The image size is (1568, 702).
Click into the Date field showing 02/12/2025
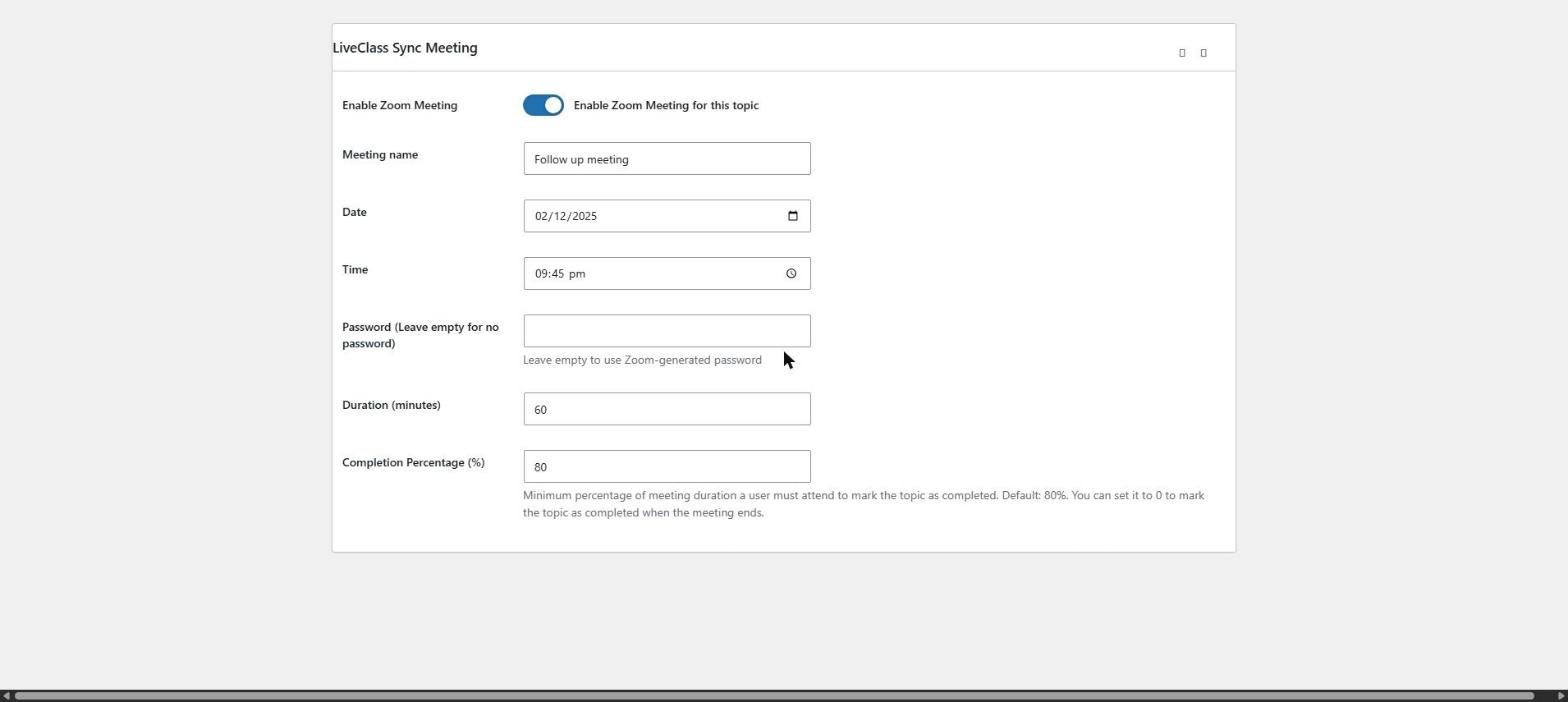[667, 216]
